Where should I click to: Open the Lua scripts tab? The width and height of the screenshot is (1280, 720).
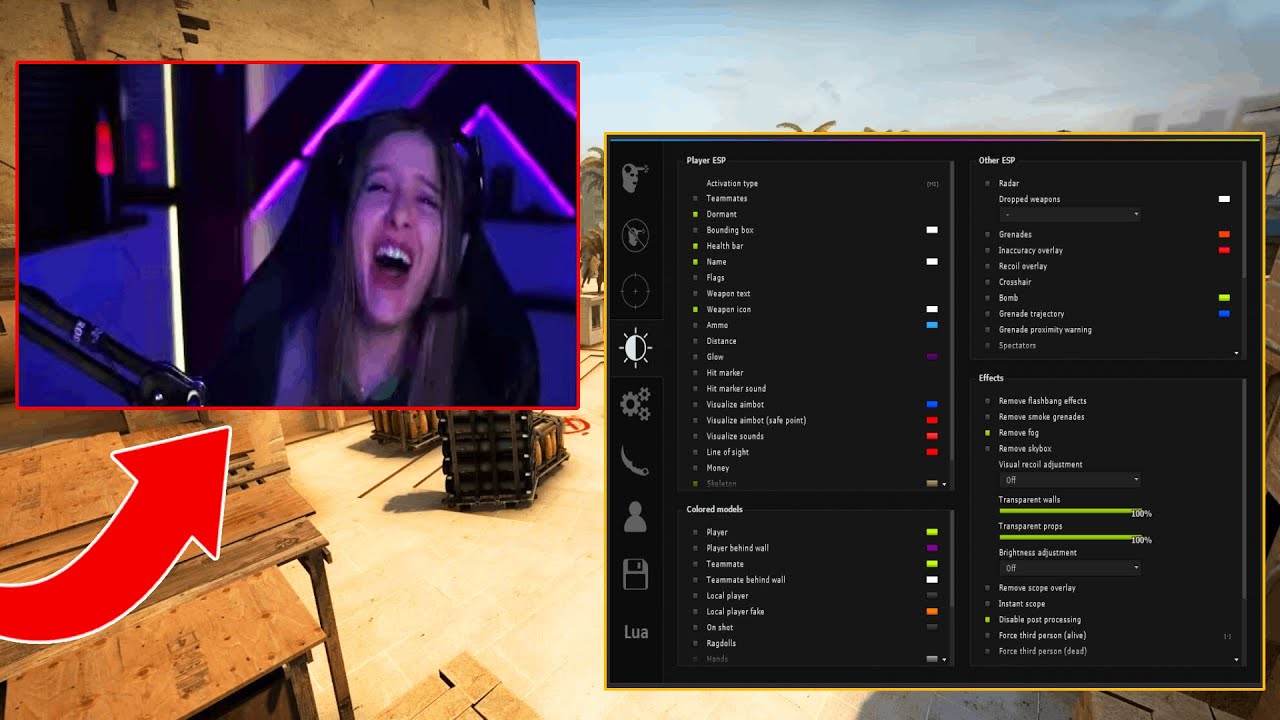[635, 632]
